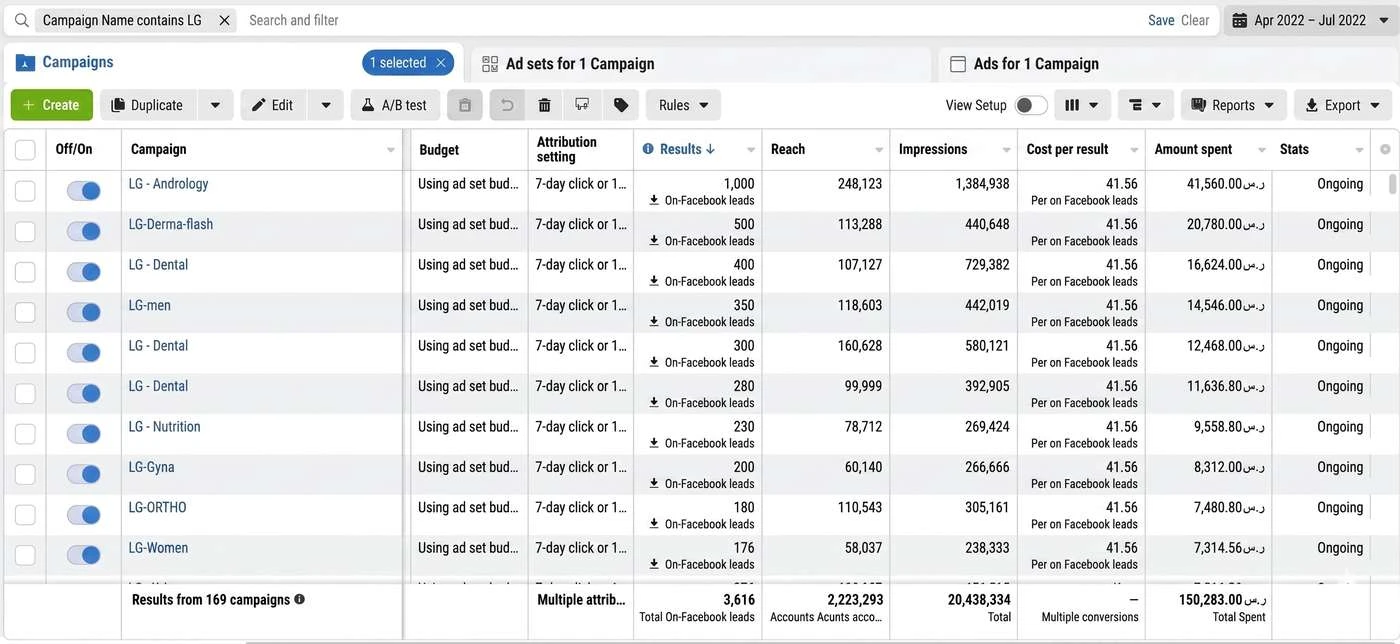Open Ads for 1 Campaign tab
This screenshot has width=1400, height=644.
pos(1036,64)
